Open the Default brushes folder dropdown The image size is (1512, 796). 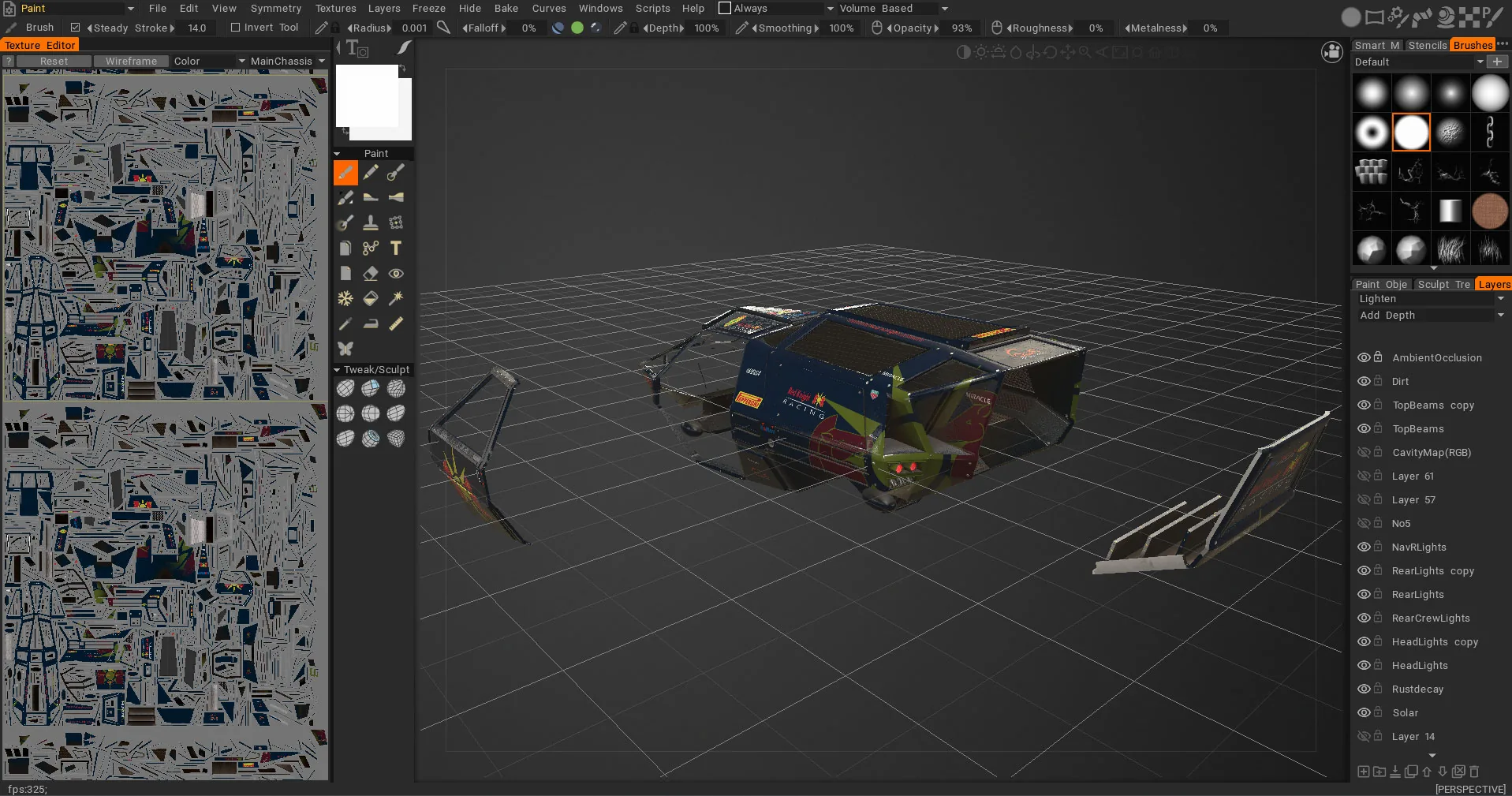click(x=1418, y=62)
